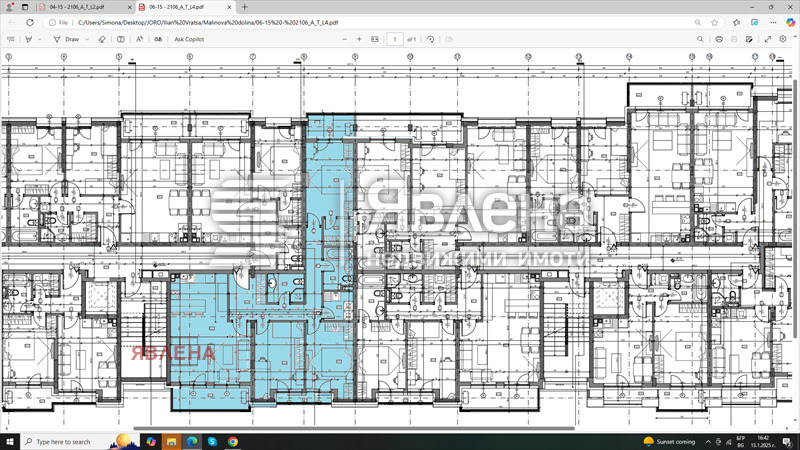Click Ask Copilot button

(x=191, y=39)
